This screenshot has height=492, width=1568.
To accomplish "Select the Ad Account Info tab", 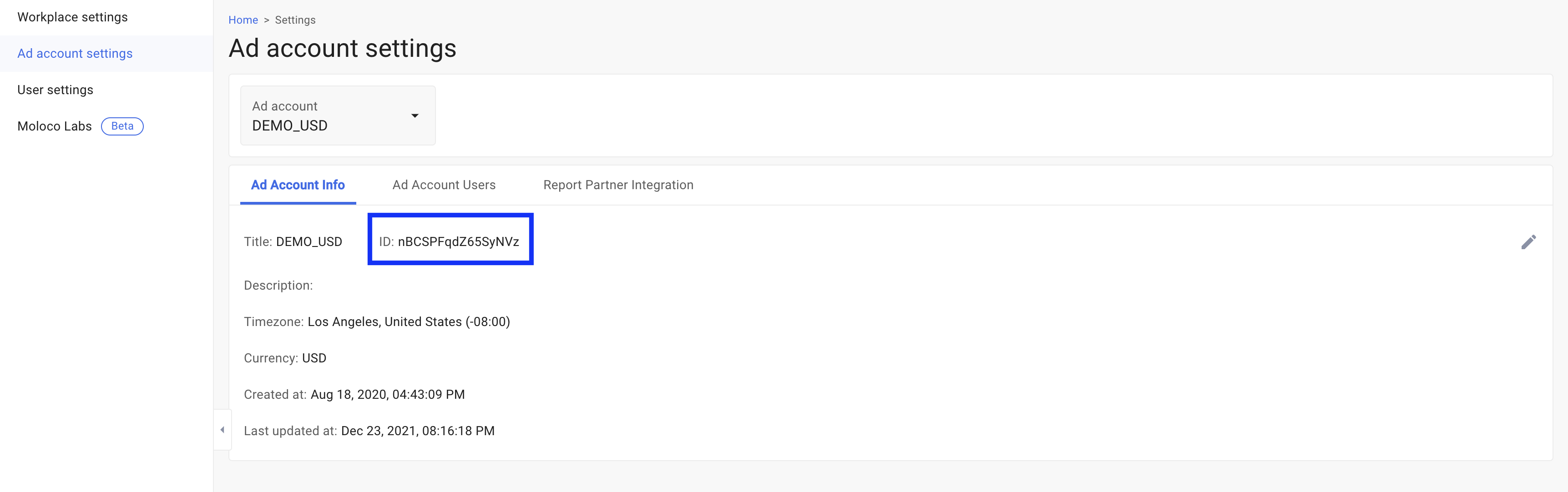I will coord(297,185).
